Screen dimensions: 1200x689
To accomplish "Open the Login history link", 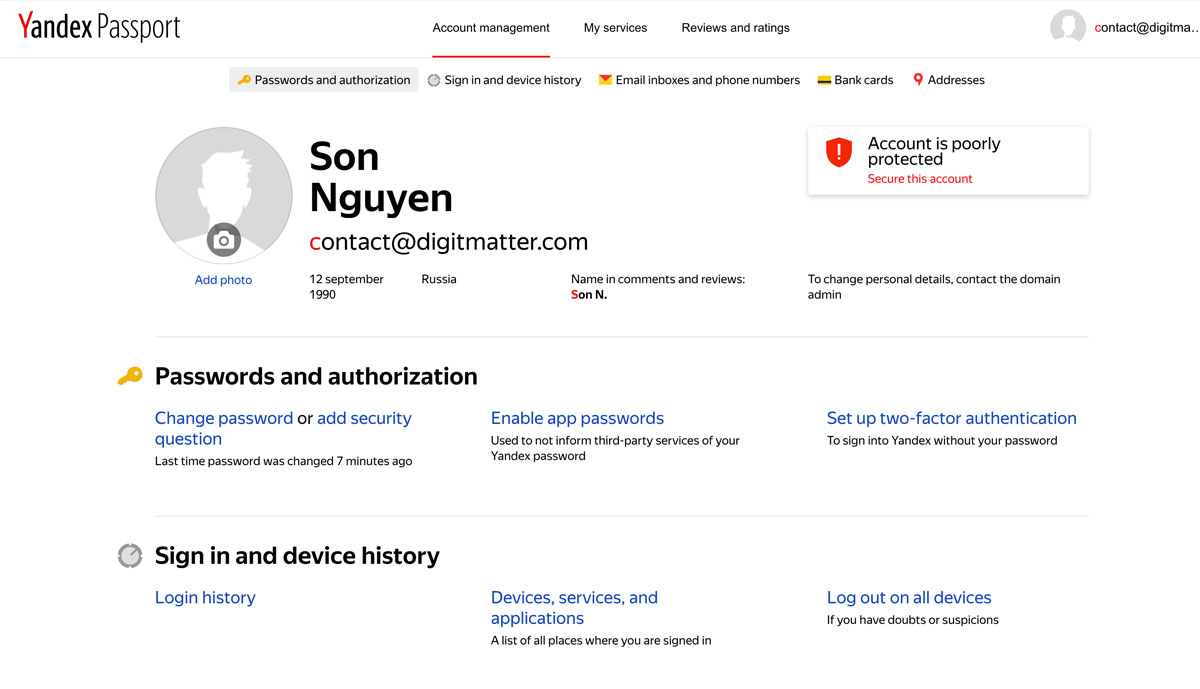I will click(x=205, y=597).
